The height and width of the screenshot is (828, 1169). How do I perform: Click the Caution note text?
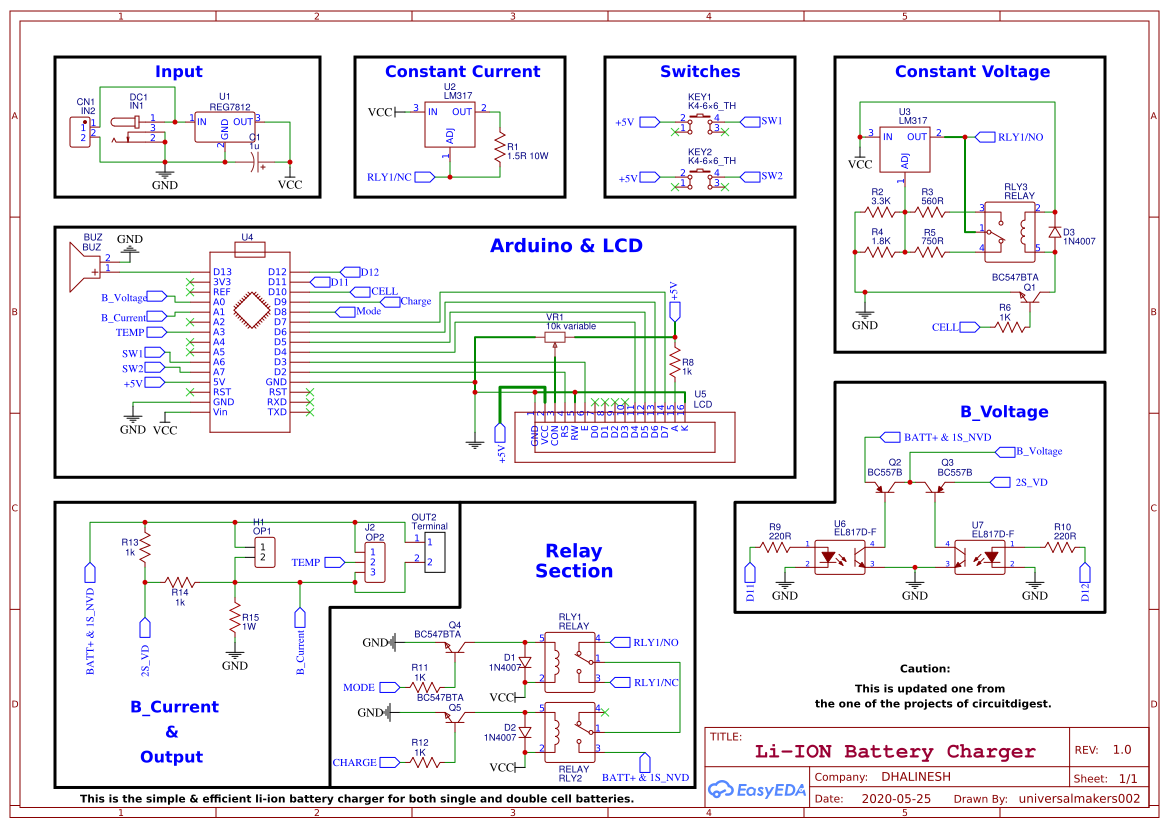(x=924, y=668)
